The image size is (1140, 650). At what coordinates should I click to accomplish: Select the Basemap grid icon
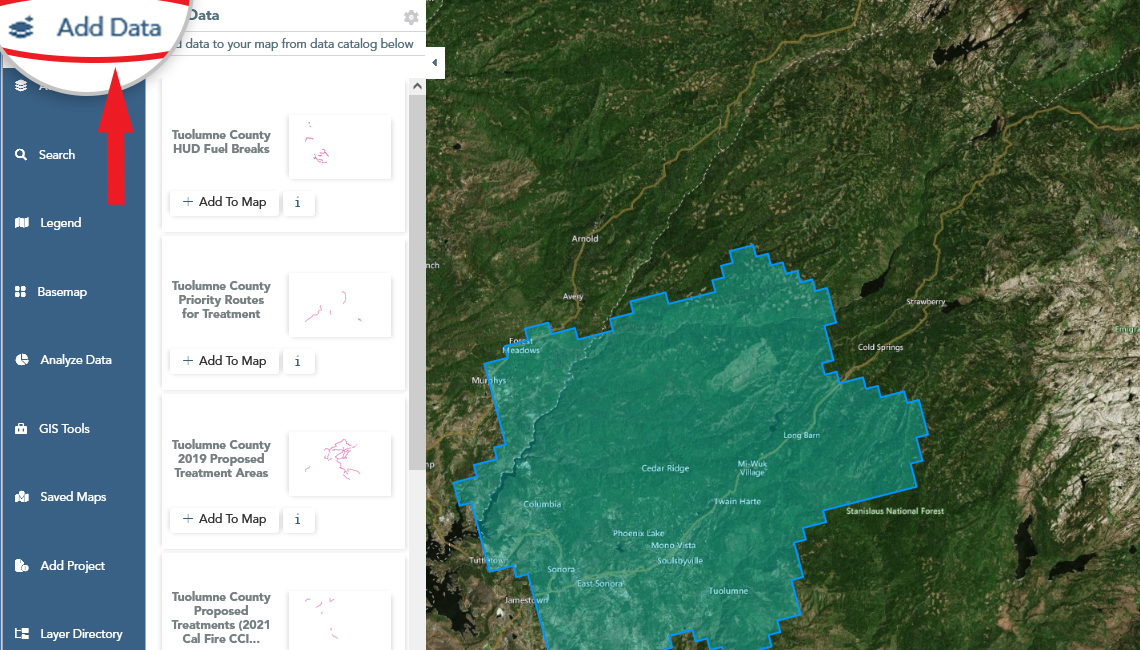click(20, 292)
